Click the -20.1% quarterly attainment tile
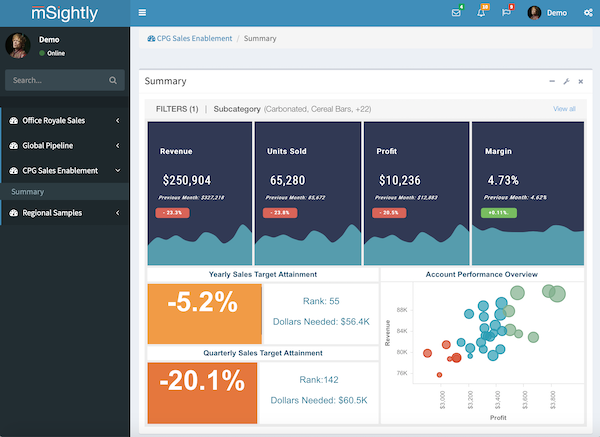The height and width of the screenshot is (437, 600). tap(202, 393)
